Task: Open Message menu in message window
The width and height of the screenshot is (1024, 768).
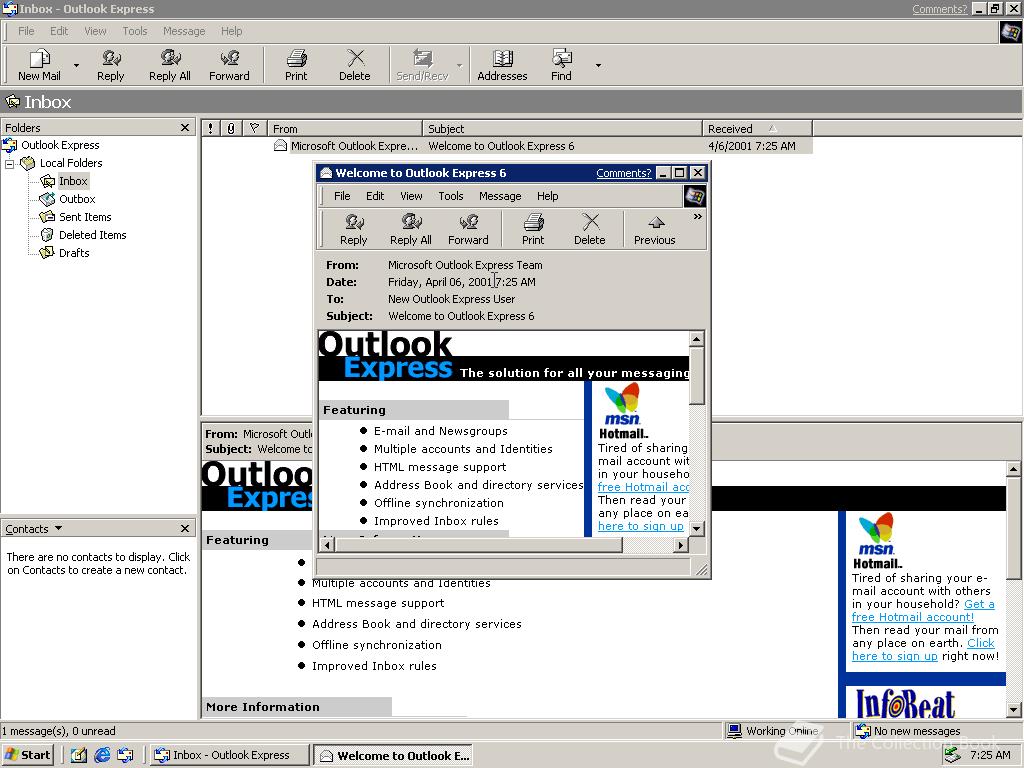Action: point(499,196)
